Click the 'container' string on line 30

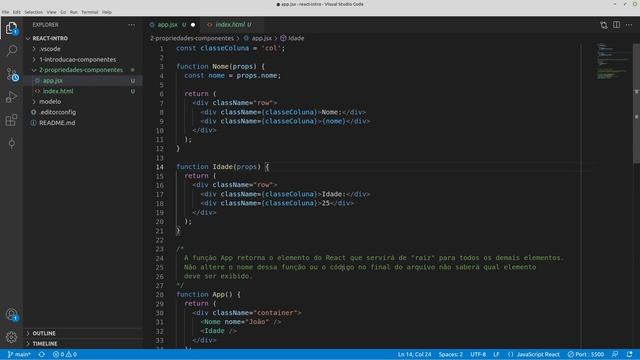pyautogui.click(x=275, y=313)
